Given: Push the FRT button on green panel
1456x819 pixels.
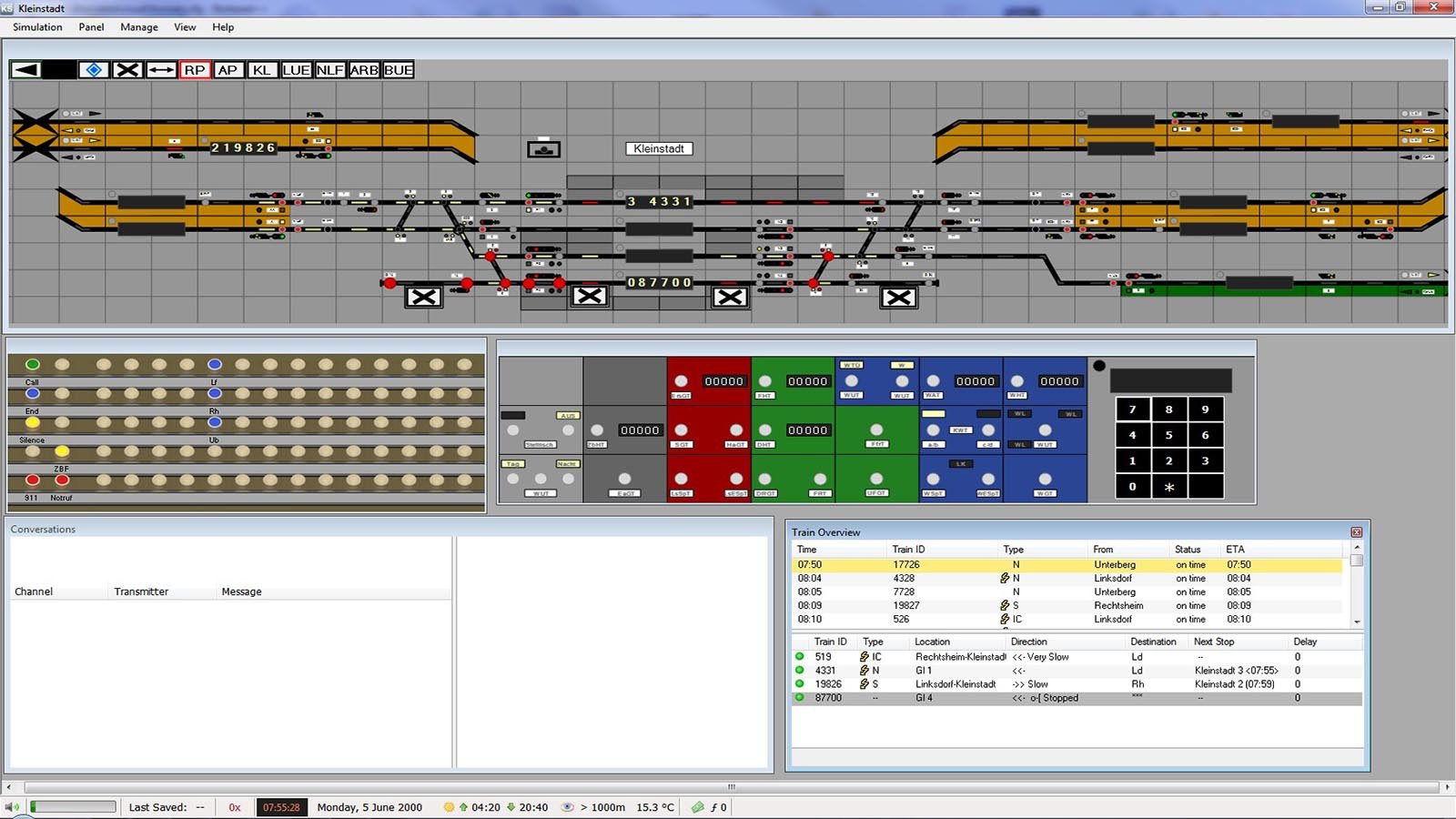Looking at the screenshot, I should pyautogui.click(x=821, y=479).
